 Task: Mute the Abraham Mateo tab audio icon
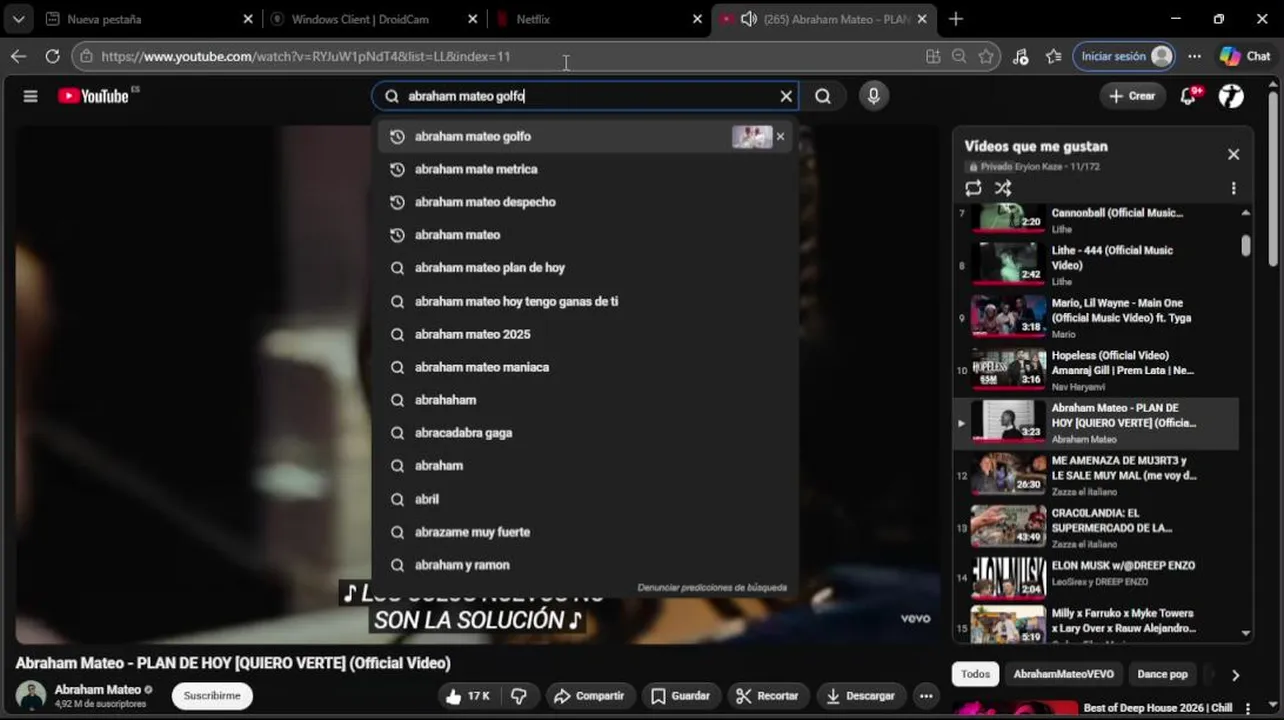748,19
